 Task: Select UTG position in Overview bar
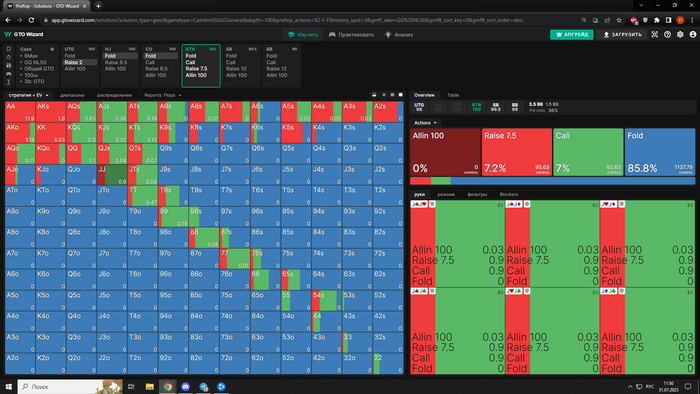[419, 107]
